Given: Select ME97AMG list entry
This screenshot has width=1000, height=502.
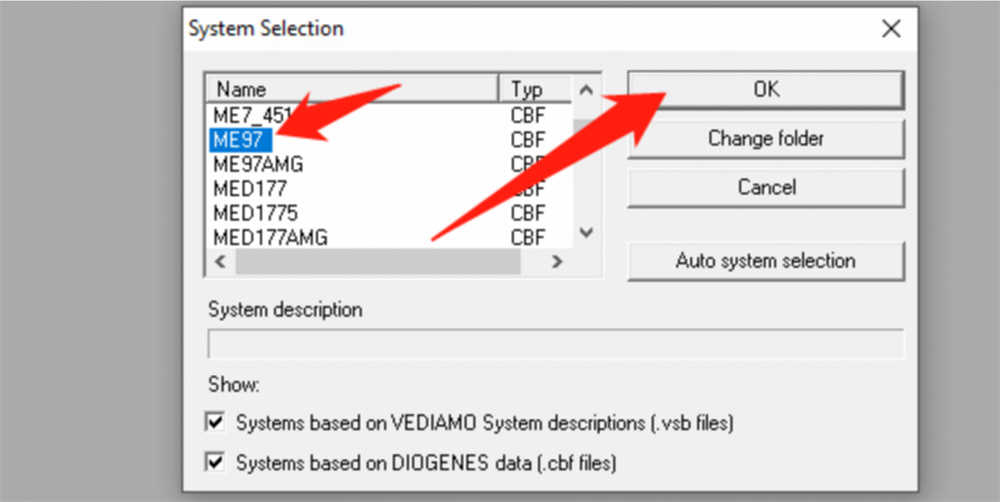Looking at the screenshot, I should point(258,163).
